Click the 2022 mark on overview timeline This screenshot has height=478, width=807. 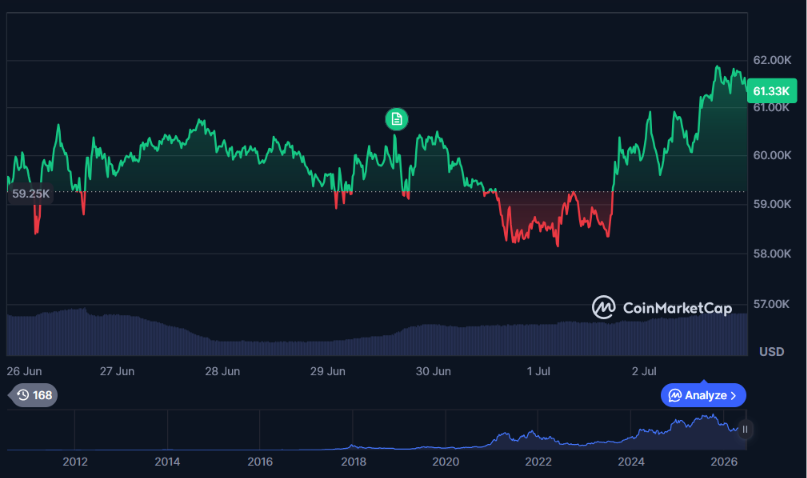(538, 462)
